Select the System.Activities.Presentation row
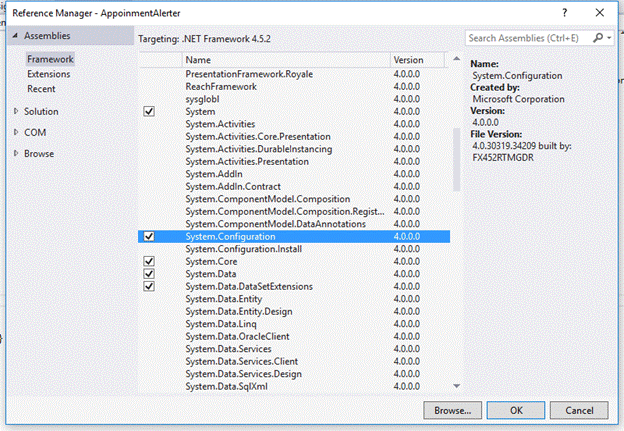Image resolution: width=624 pixels, height=431 pixels. click(x=294, y=162)
